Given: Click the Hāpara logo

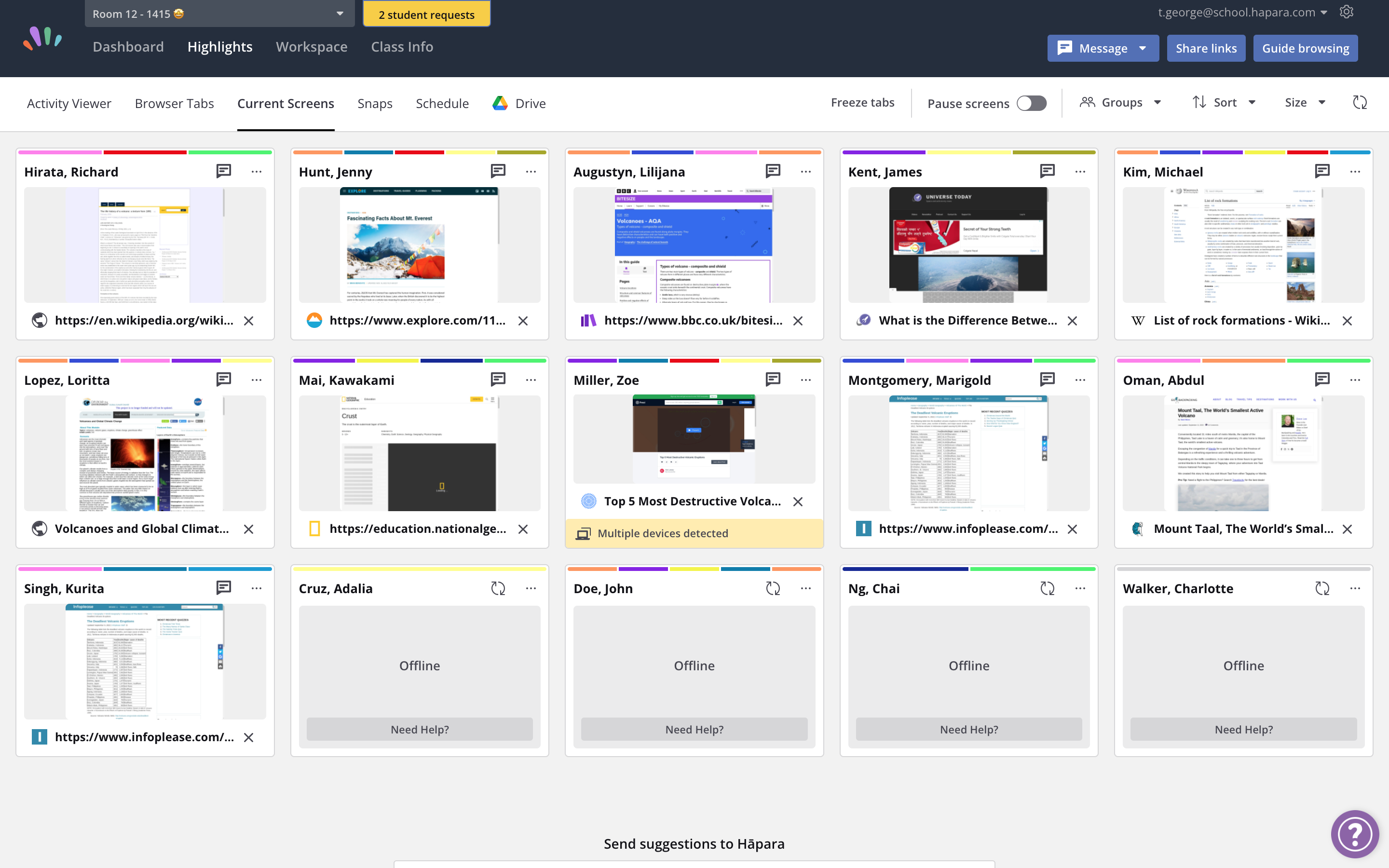Looking at the screenshot, I should tap(43, 39).
